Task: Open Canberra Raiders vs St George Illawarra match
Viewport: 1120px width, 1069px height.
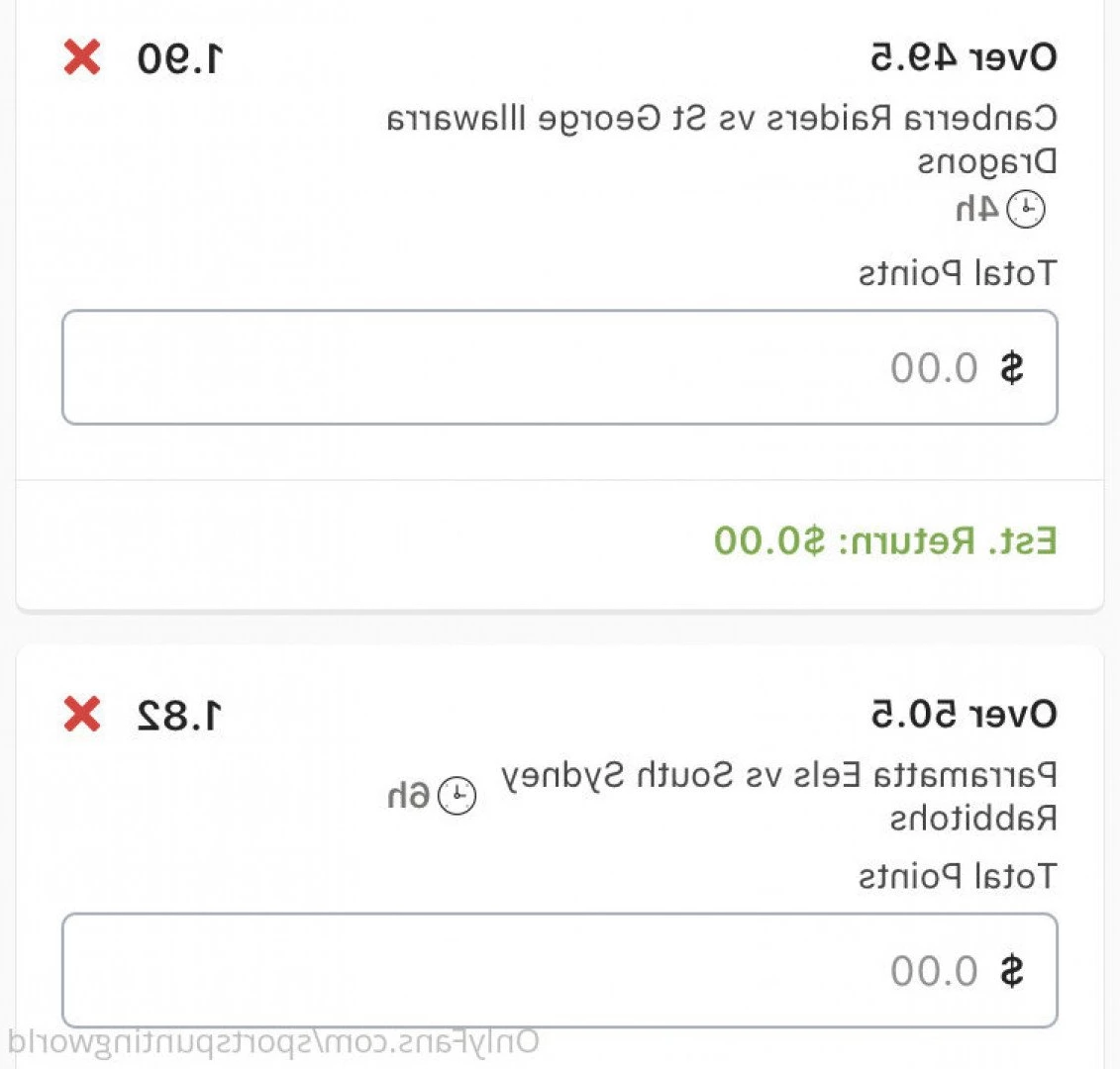Action: (x=722, y=140)
